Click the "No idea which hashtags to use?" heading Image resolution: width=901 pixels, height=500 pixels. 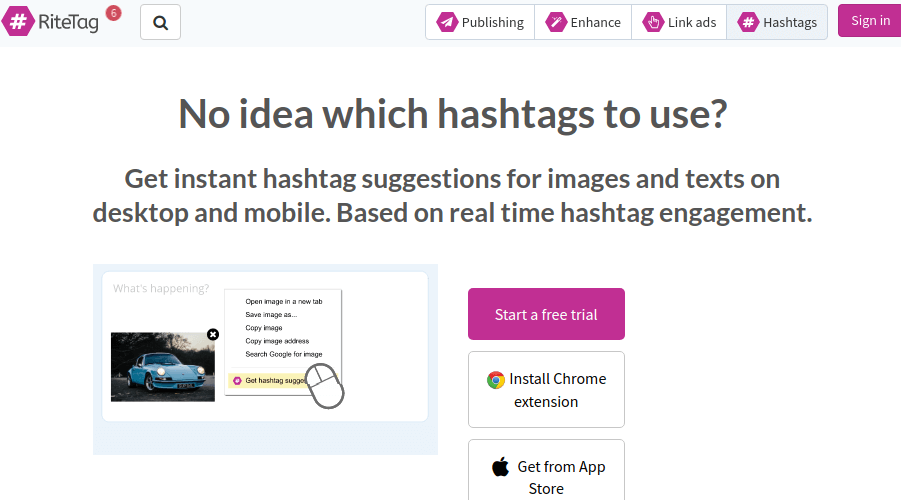[x=452, y=114]
